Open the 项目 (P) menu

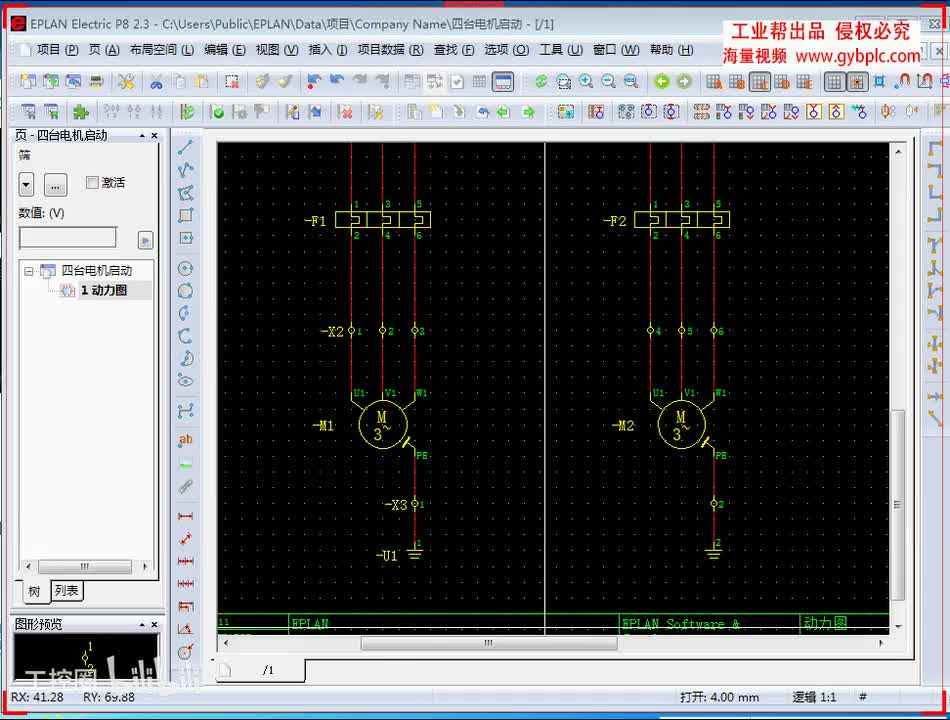pyautogui.click(x=58, y=50)
